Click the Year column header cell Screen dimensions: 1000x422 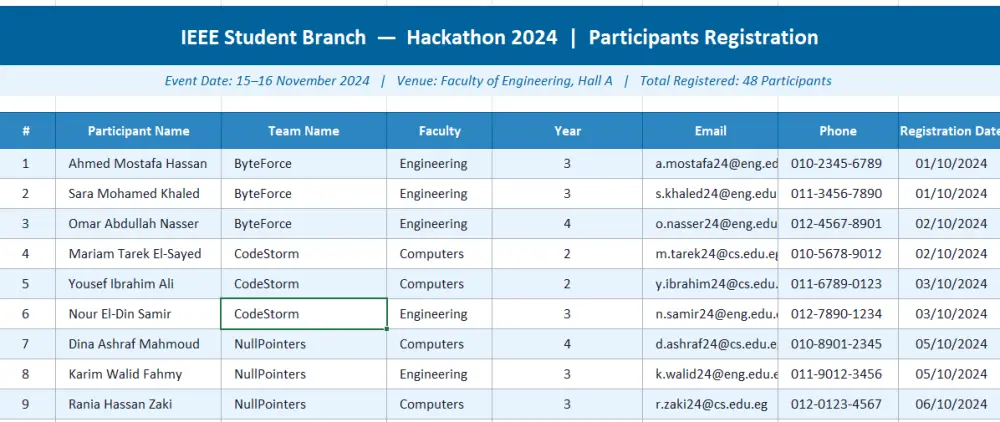(567, 131)
